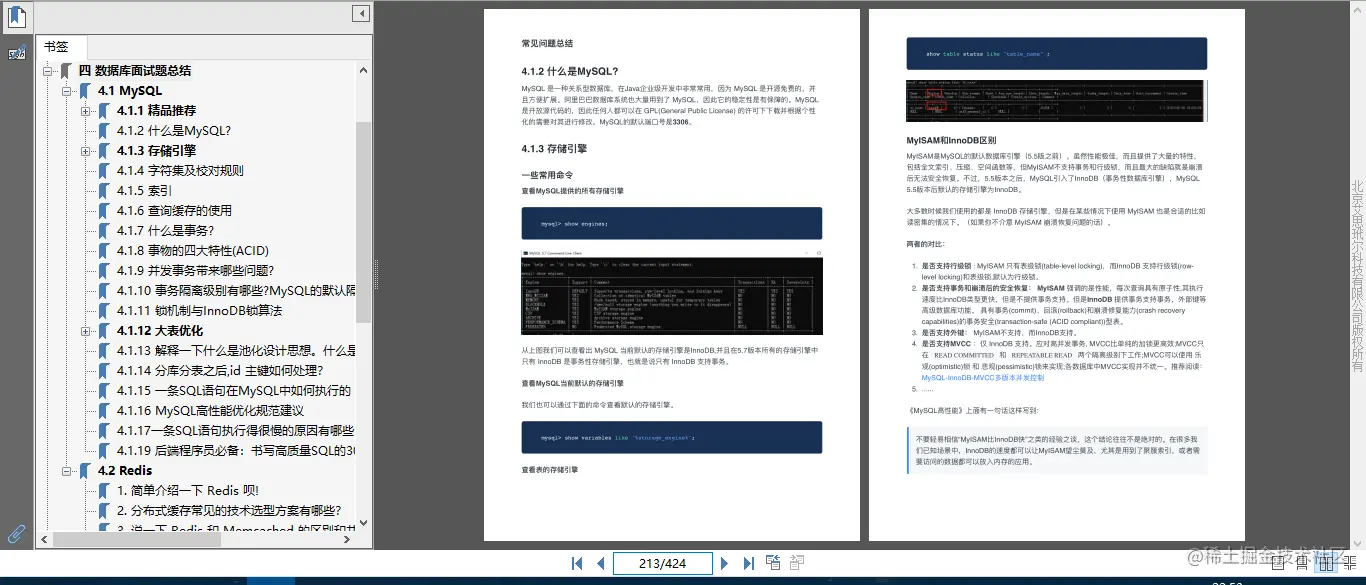Open bookmark 4.1.4 字符集及校对规则
The image size is (1366, 585).
coord(180,171)
